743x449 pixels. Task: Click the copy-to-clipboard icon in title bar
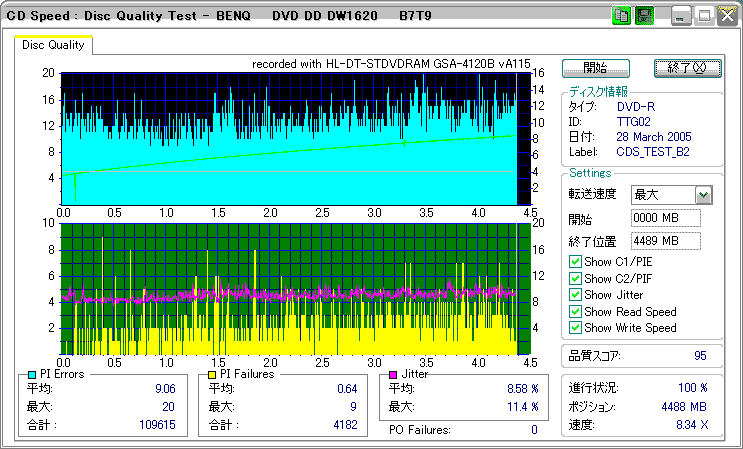click(x=620, y=16)
